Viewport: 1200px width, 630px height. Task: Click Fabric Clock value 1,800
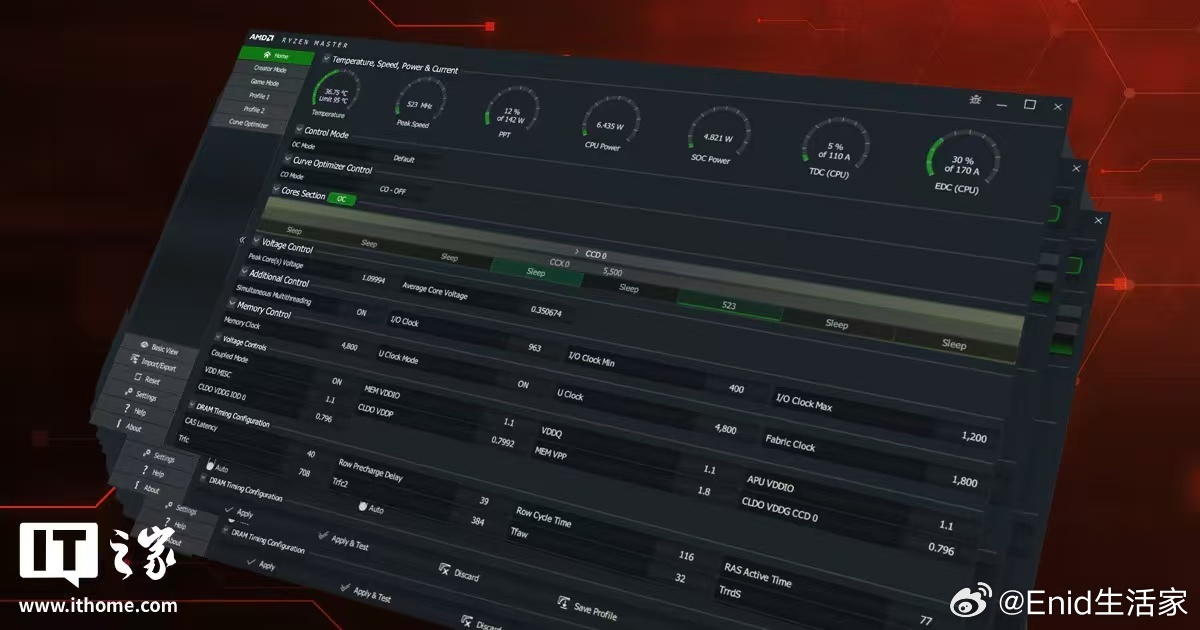coord(965,481)
